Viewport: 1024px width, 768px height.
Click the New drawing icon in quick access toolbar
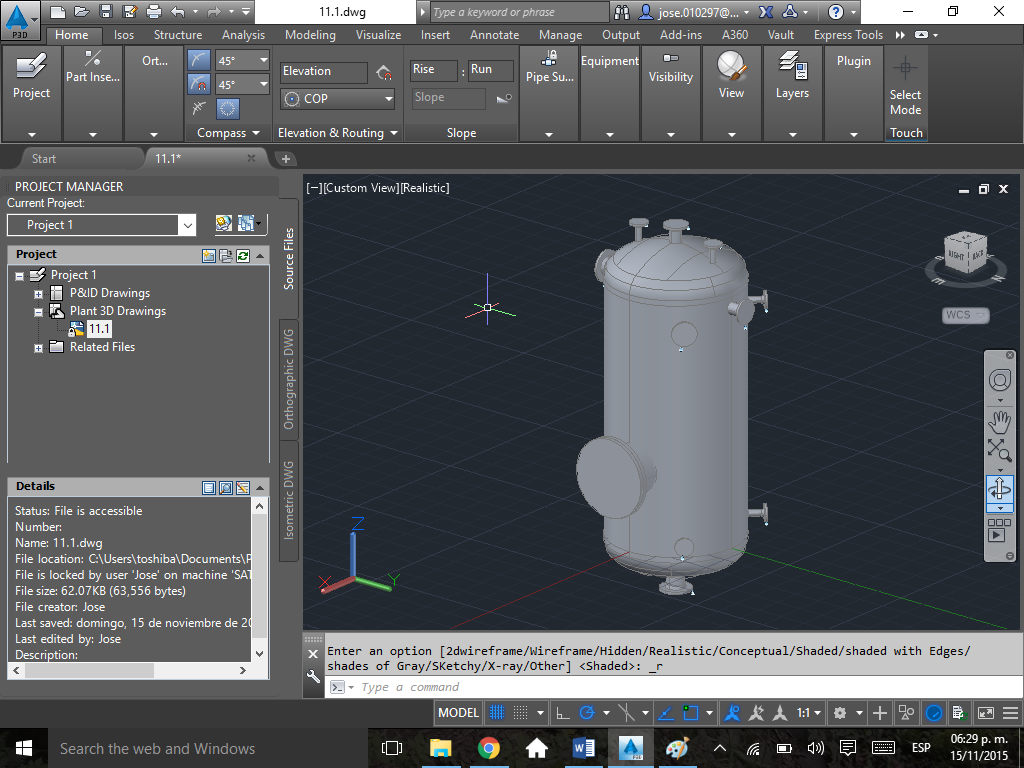[57, 11]
